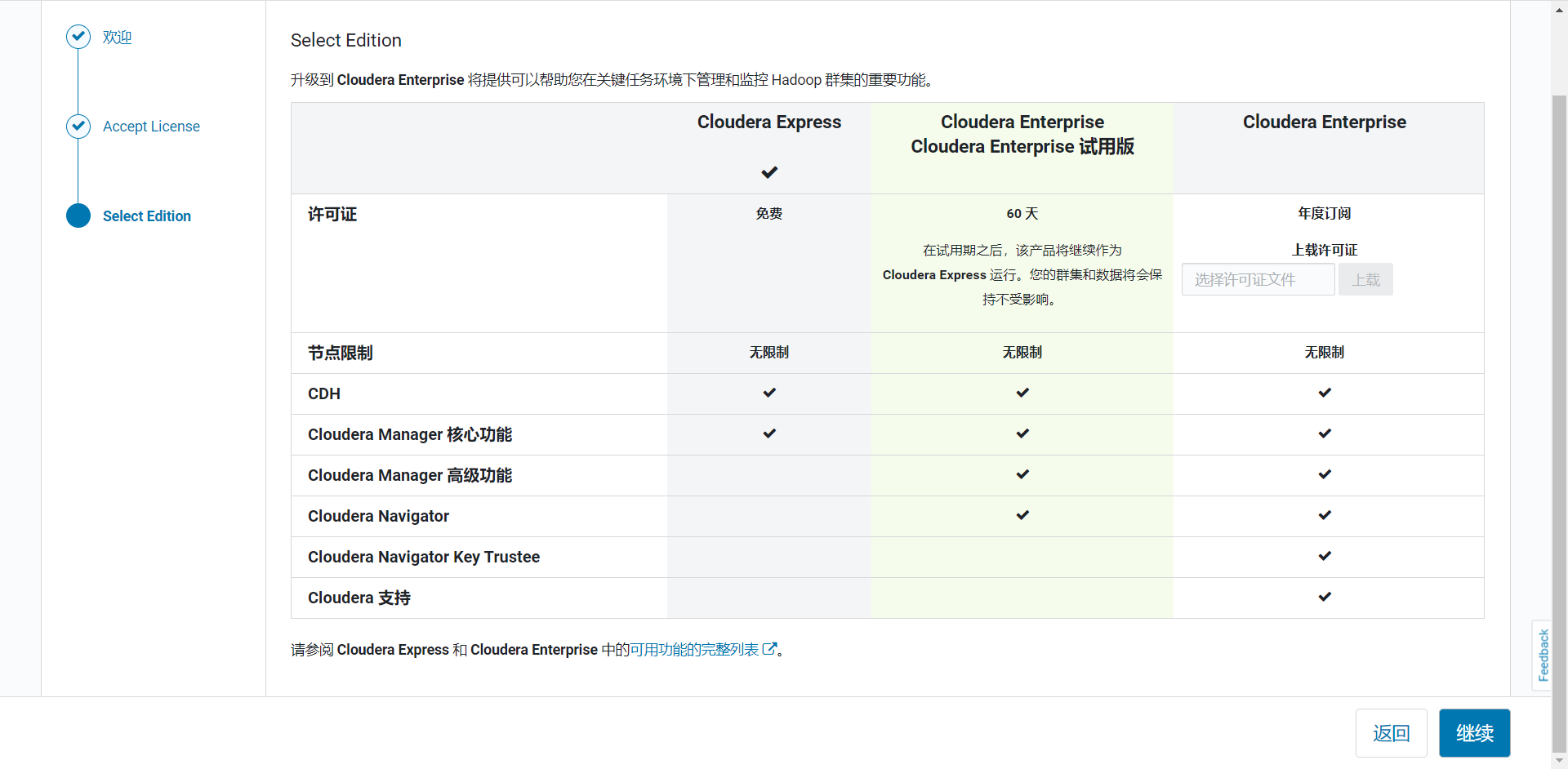
Task: Click 无限制 under Enterprise trial column
Action: click(x=1022, y=353)
